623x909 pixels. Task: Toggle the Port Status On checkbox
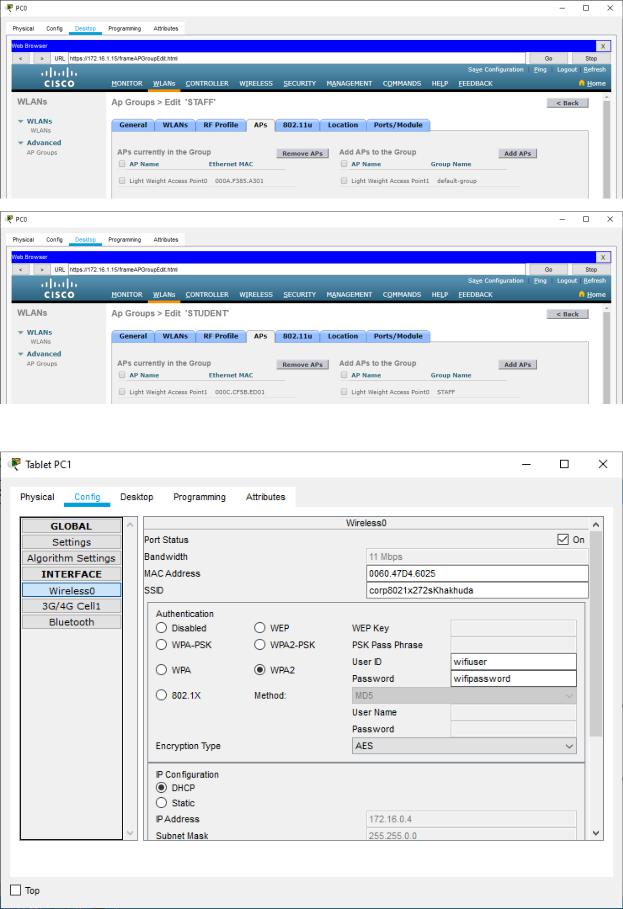[563, 540]
